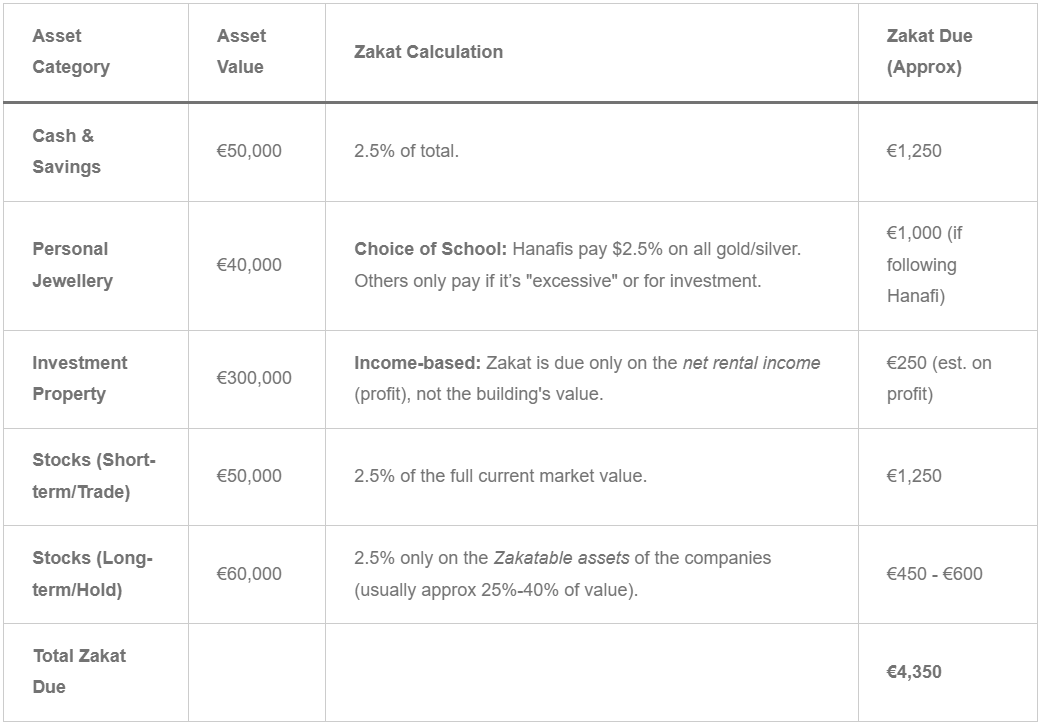The width and height of the screenshot is (1041, 727).
Task: Click the "Zakat Due (Approx)" header
Action: coord(929,52)
